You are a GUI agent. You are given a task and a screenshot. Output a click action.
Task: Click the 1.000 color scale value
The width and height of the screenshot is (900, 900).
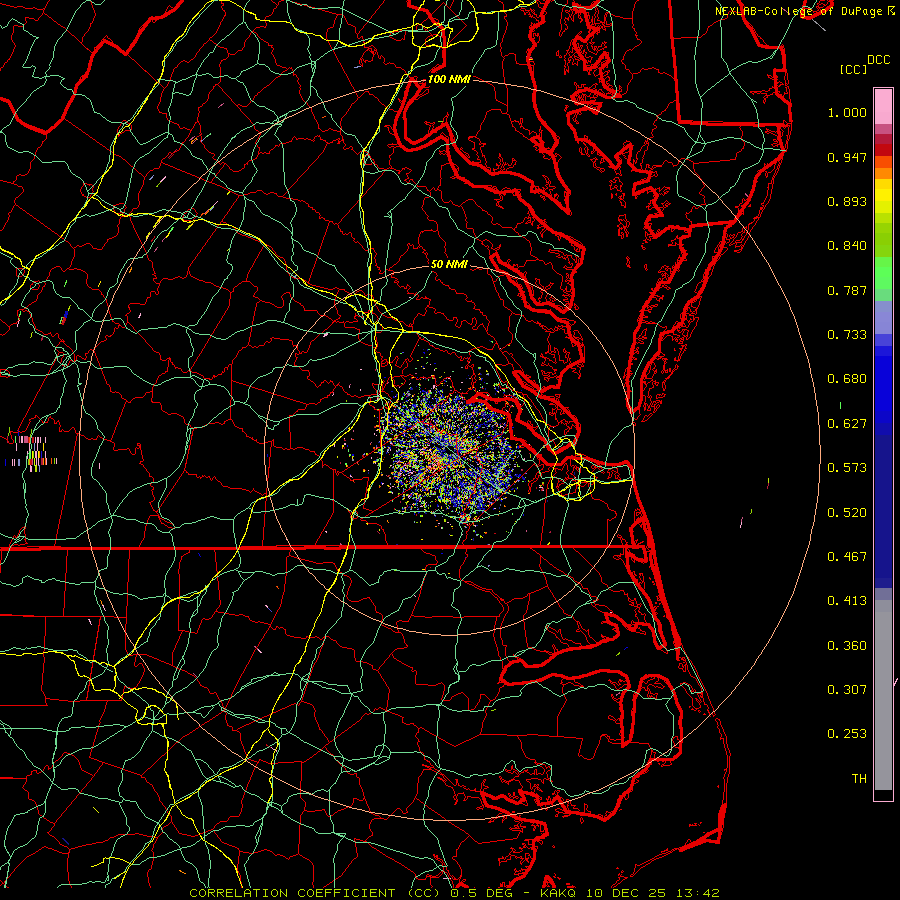tap(847, 112)
